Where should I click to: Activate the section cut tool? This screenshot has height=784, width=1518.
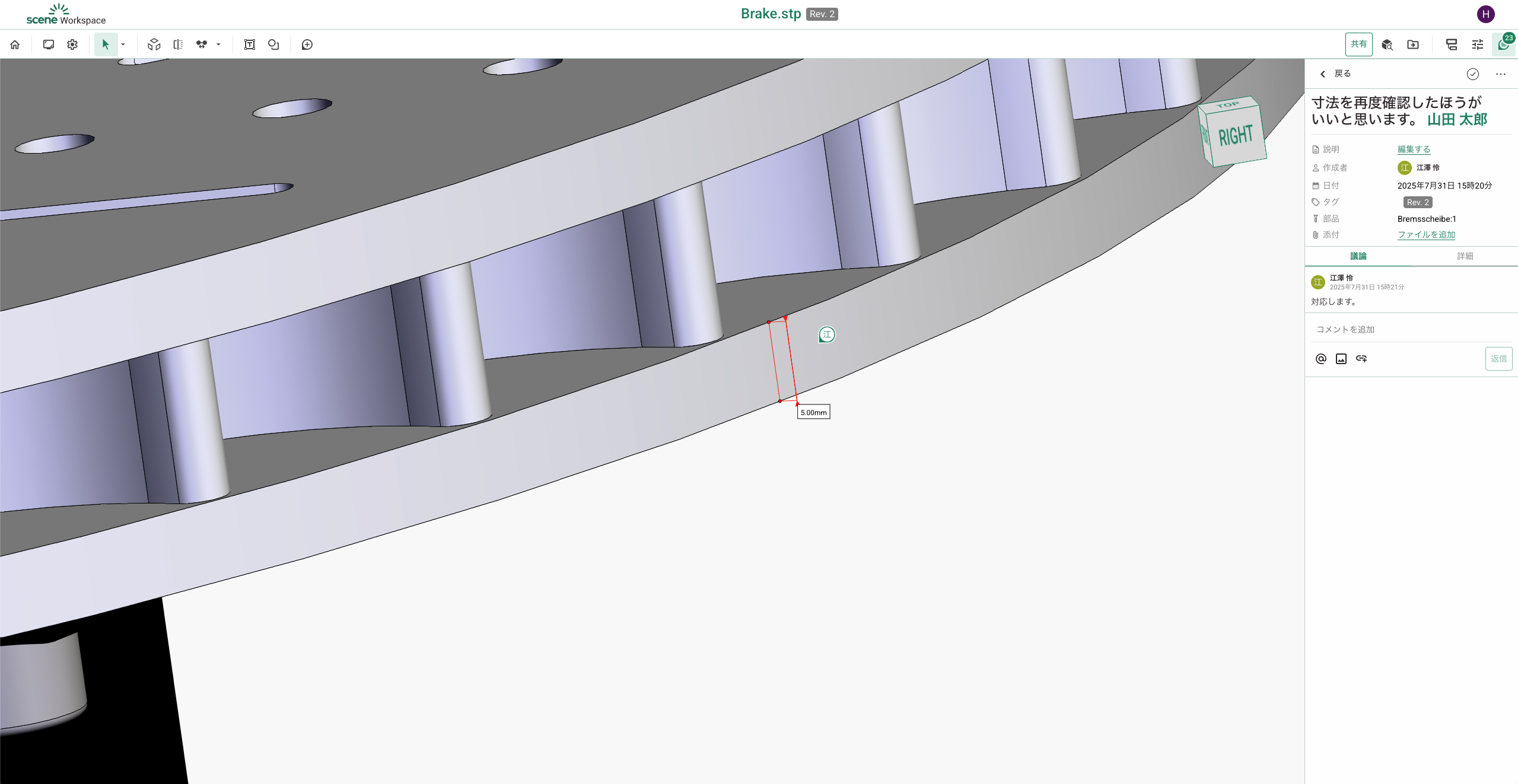pyautogui.click(x=178, y=44)
